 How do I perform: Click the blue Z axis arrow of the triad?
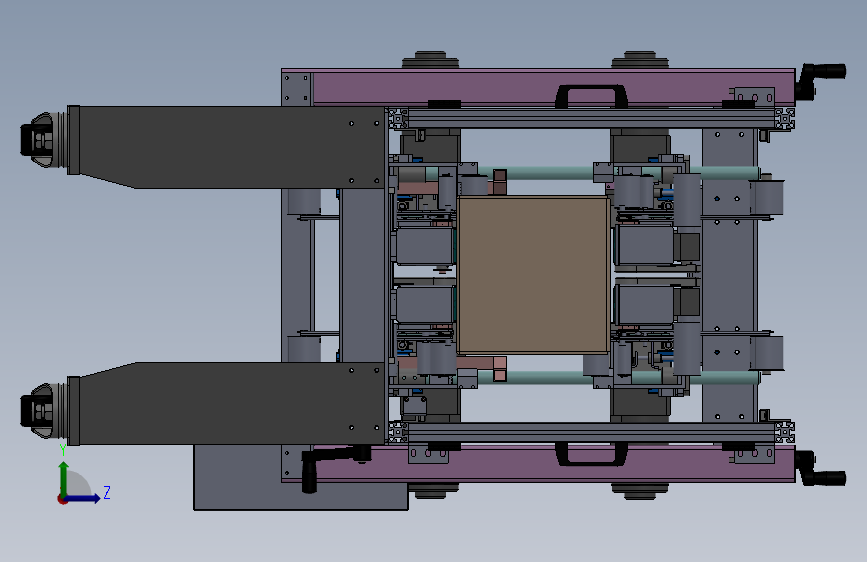(x=83, y=498)
